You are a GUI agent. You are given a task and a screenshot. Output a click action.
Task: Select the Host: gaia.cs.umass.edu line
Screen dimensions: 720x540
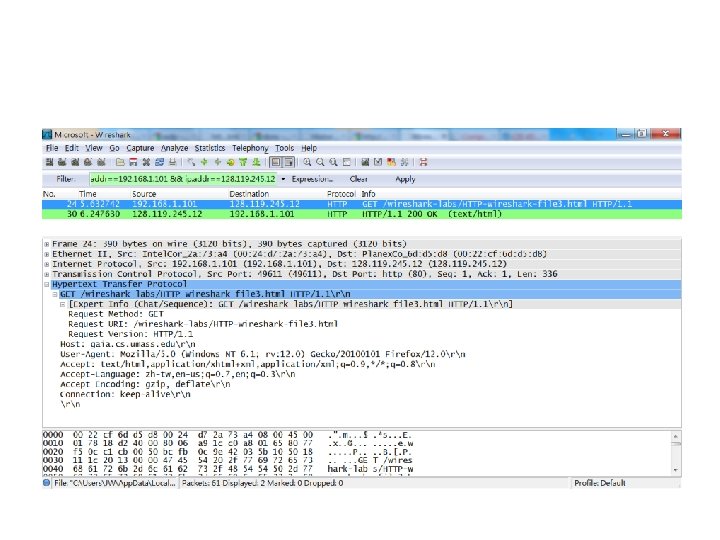(x=128, y=344)
